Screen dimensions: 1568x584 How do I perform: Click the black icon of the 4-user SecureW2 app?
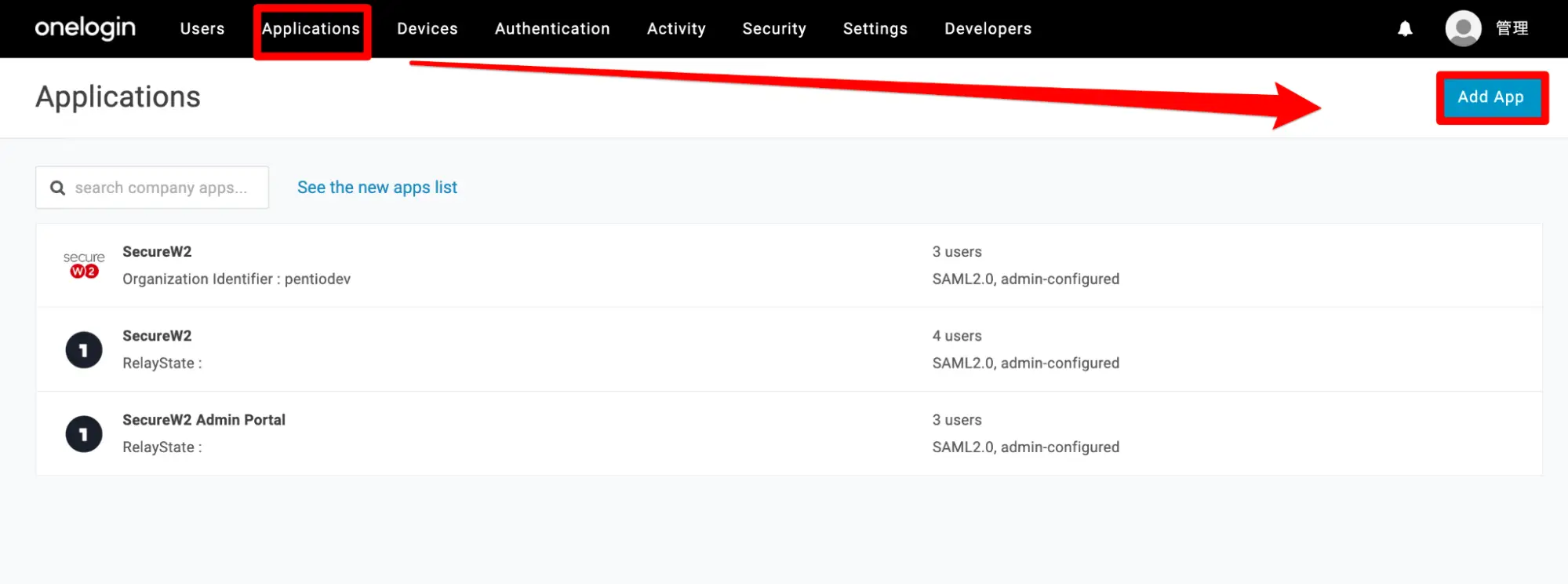pyautogui.click(x=84, y=350)
